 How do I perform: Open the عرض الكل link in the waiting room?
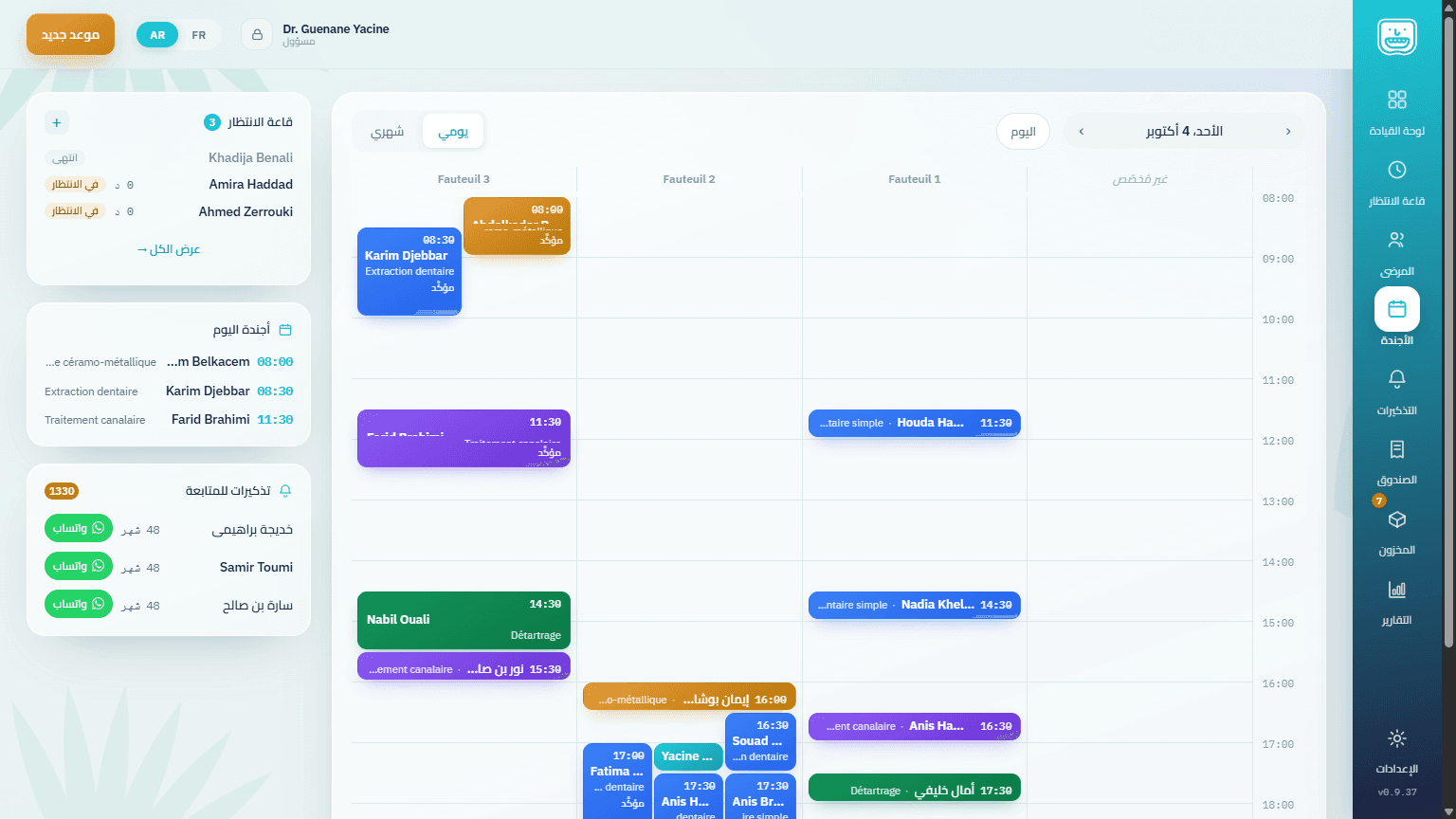pyautogui.click(x=169, y=249)
